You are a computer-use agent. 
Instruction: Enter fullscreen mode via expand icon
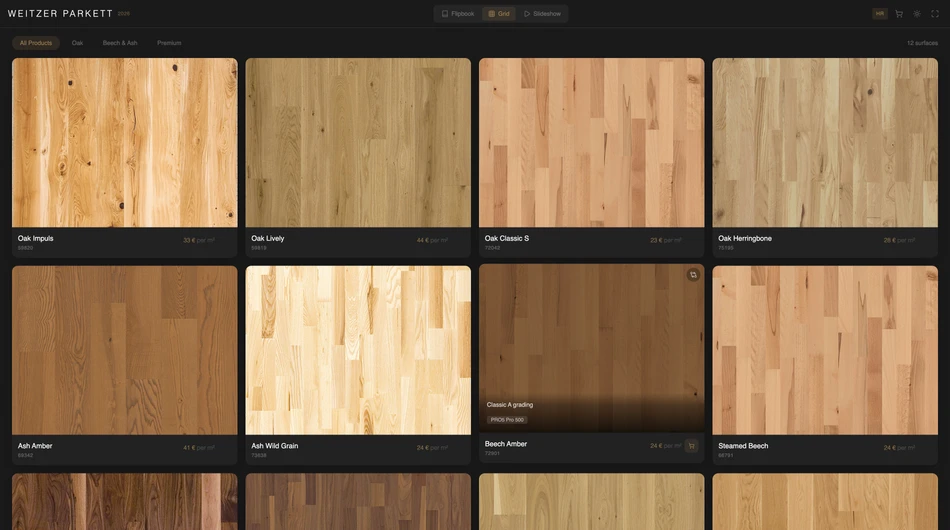pos(935,13)
